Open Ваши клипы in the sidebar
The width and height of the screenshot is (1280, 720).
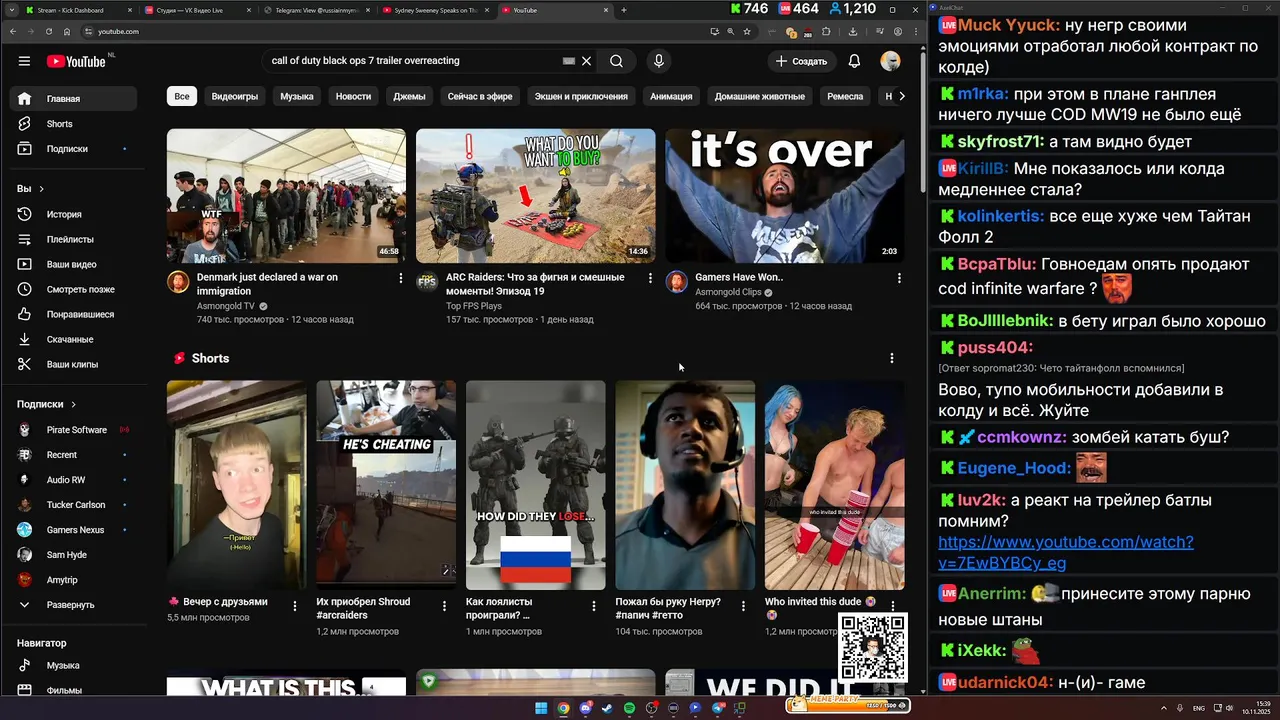73,364
